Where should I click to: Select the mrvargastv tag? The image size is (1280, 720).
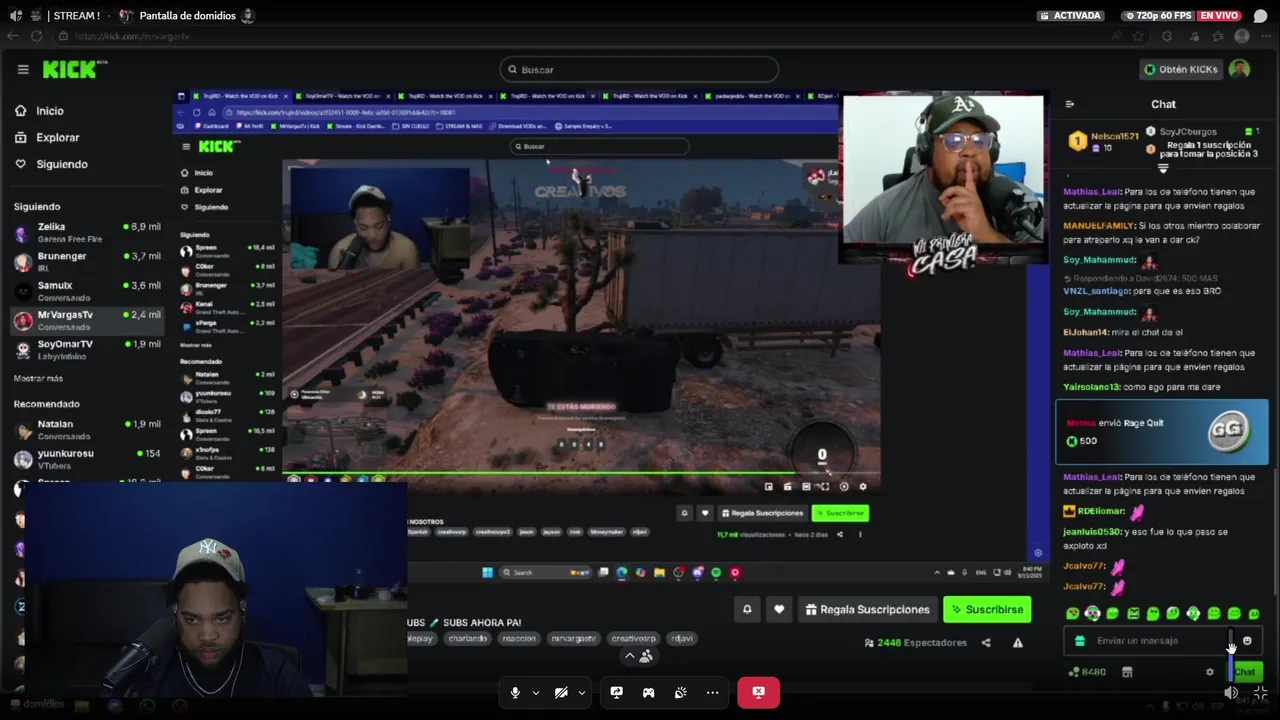[x=574, y=638]
